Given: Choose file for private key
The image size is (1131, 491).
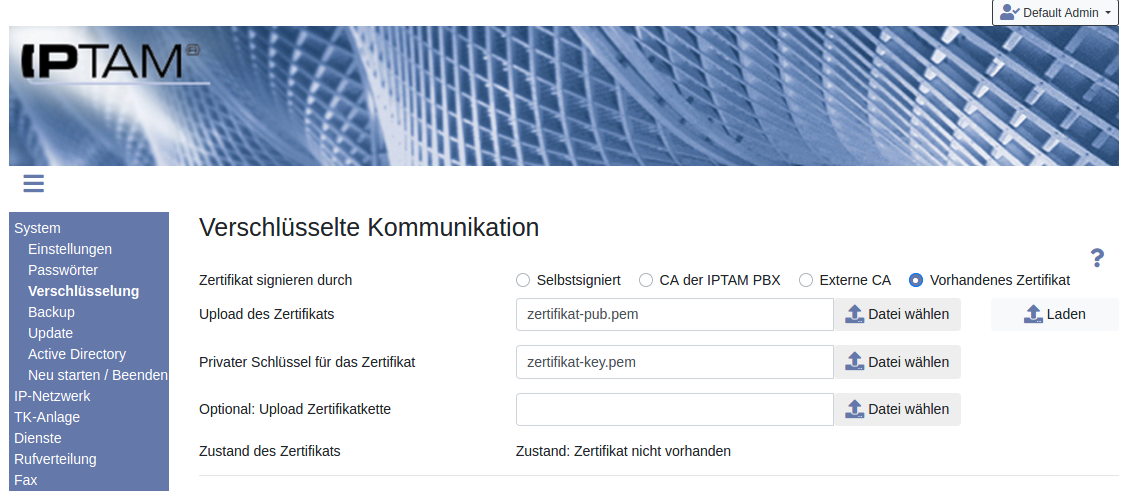Looking at the screenshot, I should (x=897, y=362).
